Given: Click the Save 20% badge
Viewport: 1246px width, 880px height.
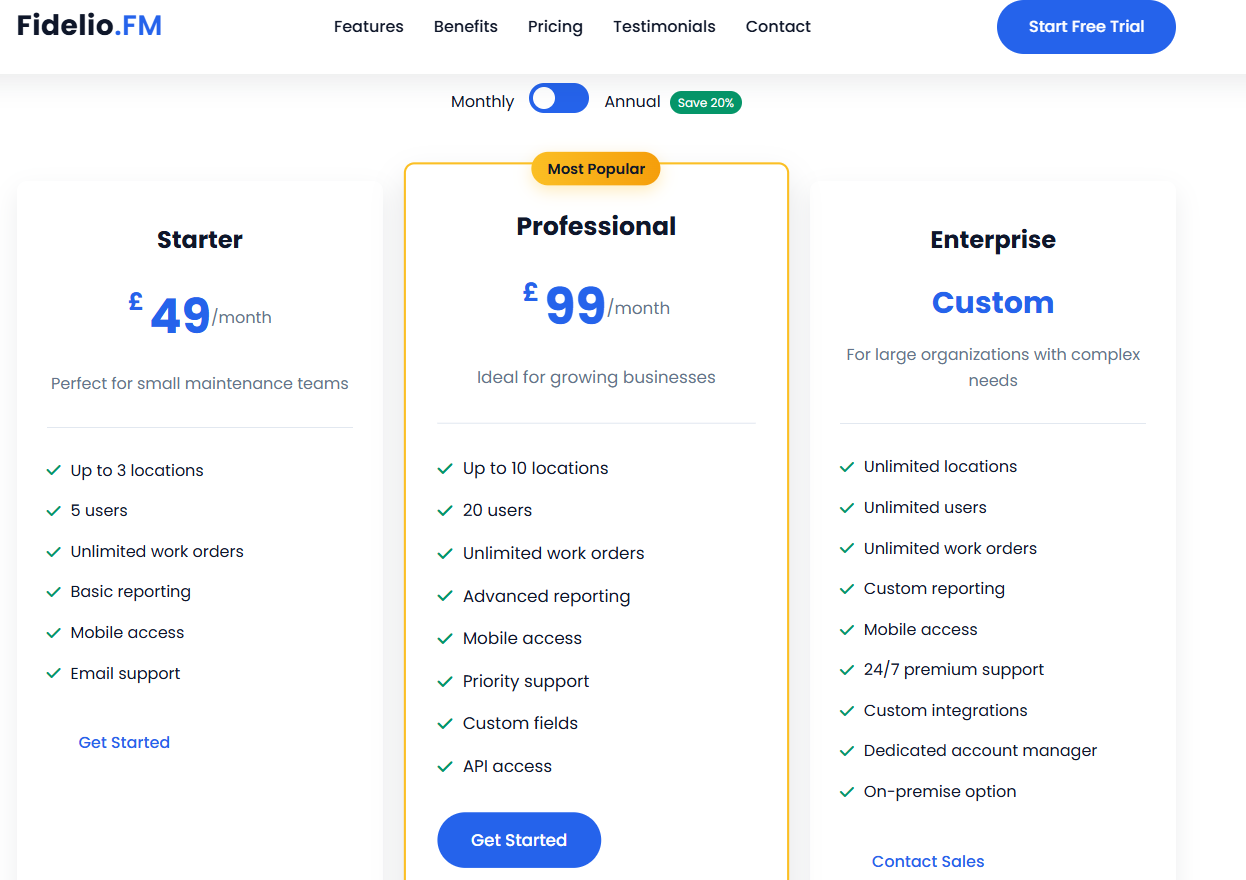Looking at the screenshot, I should point(705,102).
